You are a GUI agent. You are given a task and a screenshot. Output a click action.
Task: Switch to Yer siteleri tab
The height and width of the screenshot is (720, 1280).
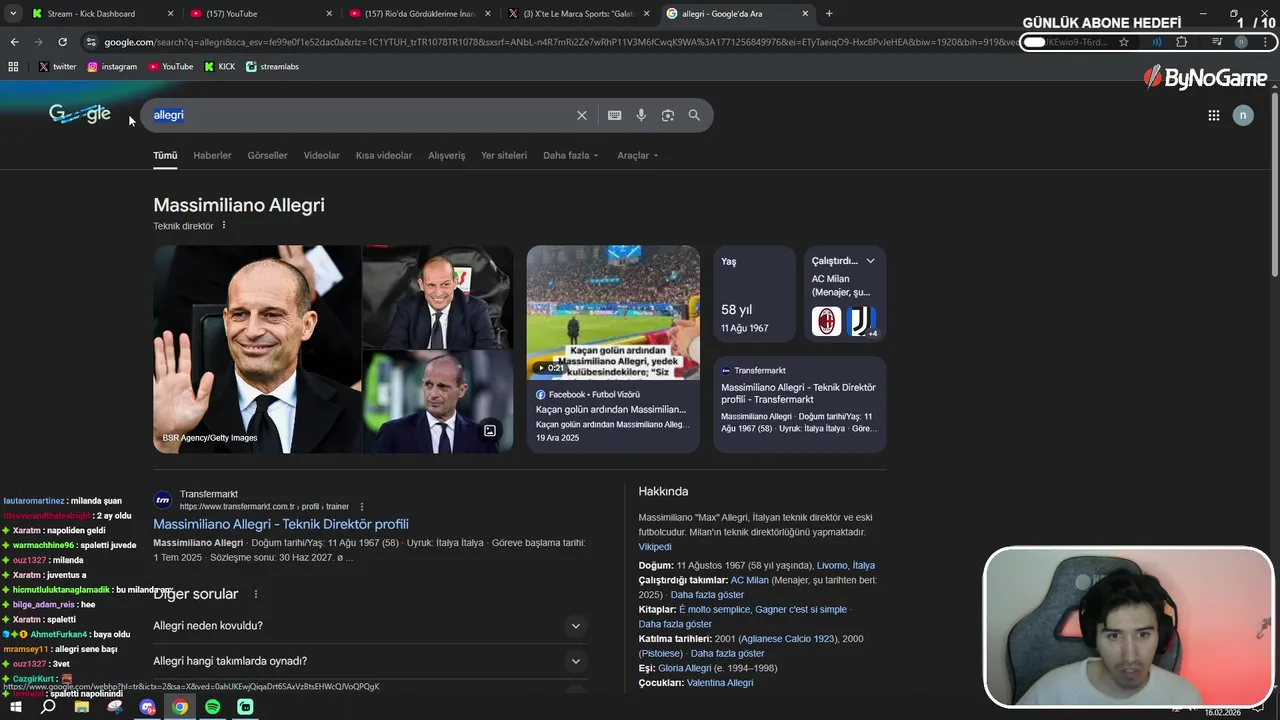[504, 156]
